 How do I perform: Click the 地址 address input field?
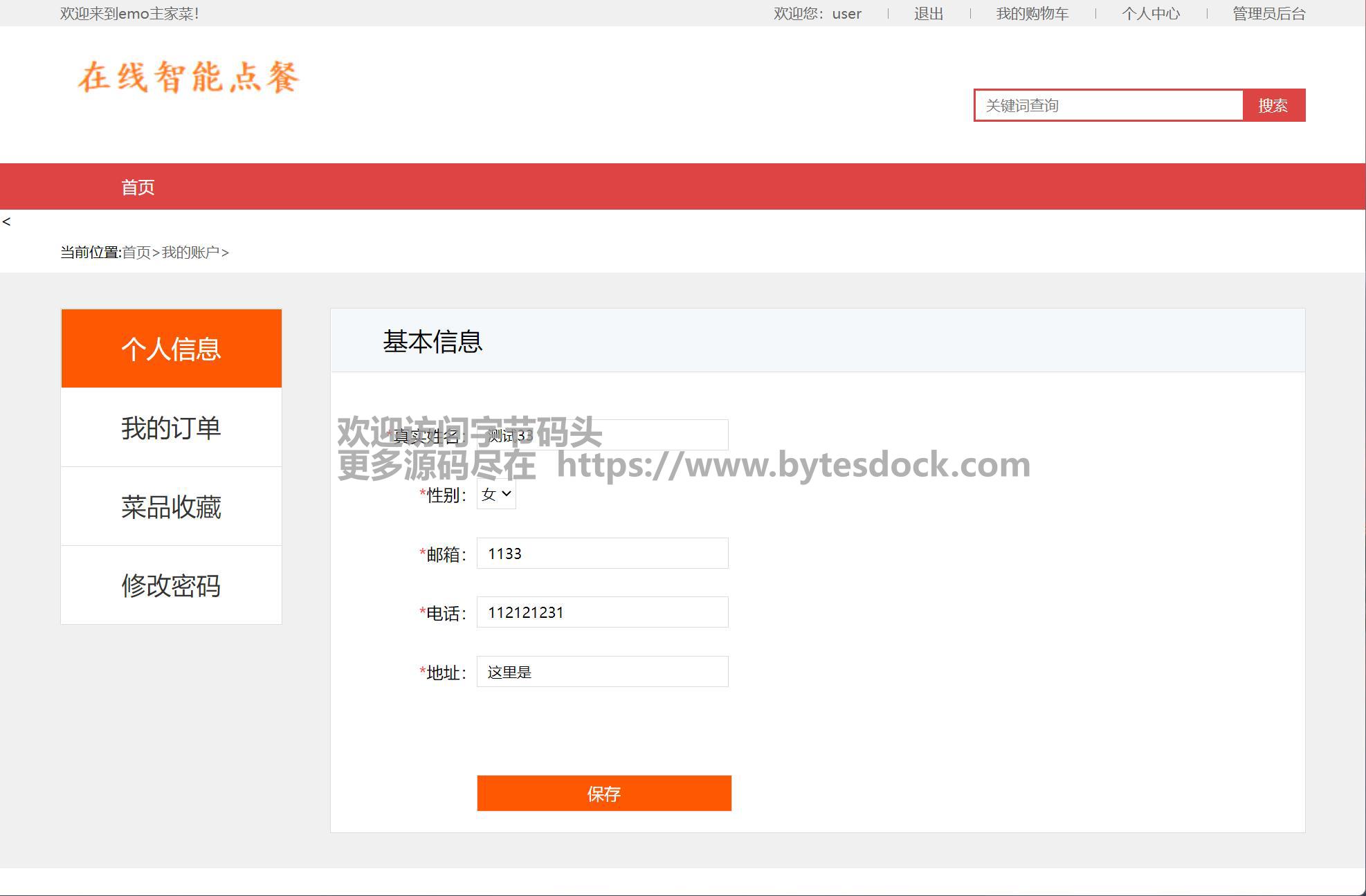[602, 672]
